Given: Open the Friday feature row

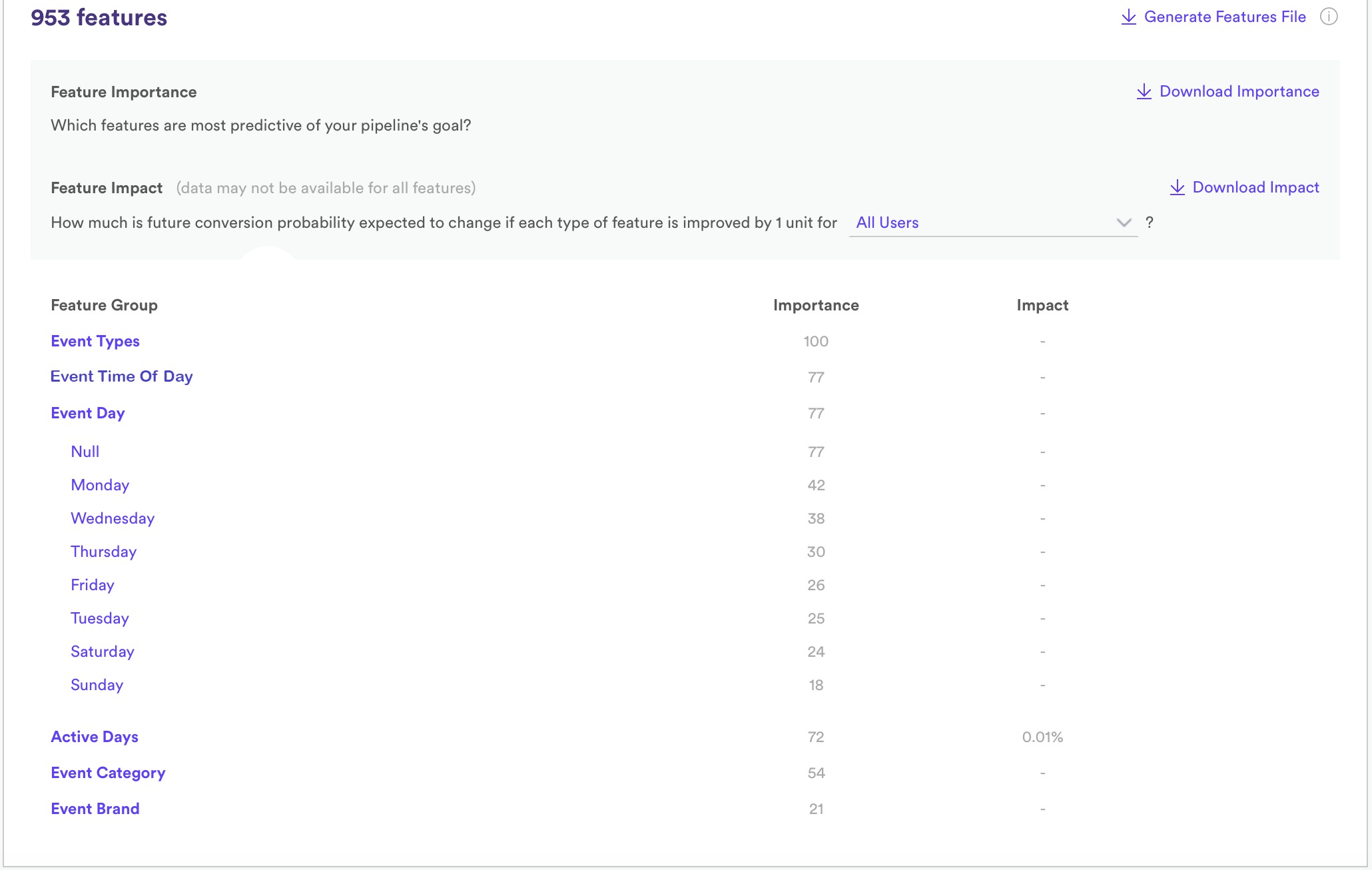Looking at the screenshot, I should (93, 585).
